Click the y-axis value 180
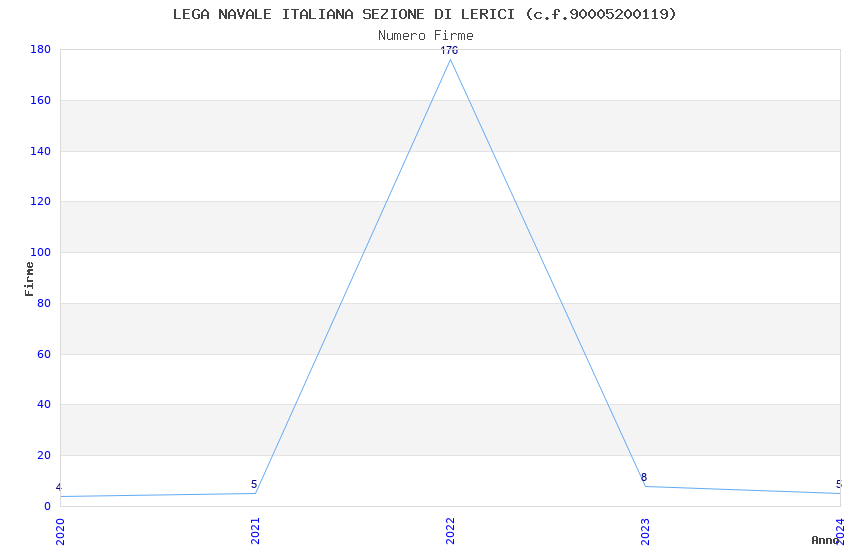This screenshot has height=550, width=850. (41, 49)
